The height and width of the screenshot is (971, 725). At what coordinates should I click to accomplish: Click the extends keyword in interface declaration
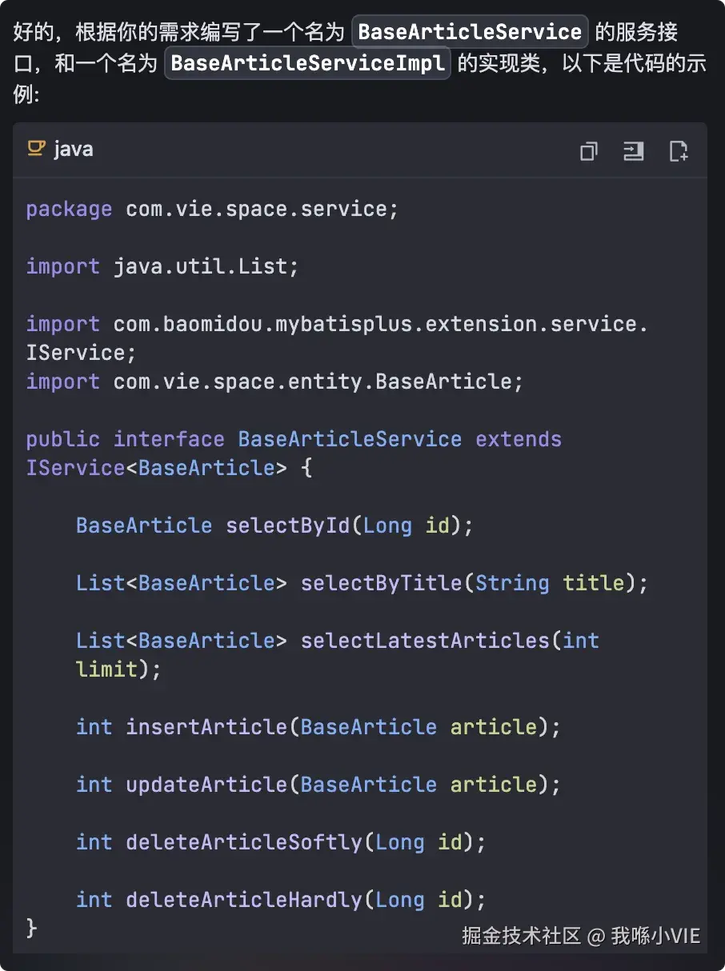pyautogui.click(x=518, y=439)
